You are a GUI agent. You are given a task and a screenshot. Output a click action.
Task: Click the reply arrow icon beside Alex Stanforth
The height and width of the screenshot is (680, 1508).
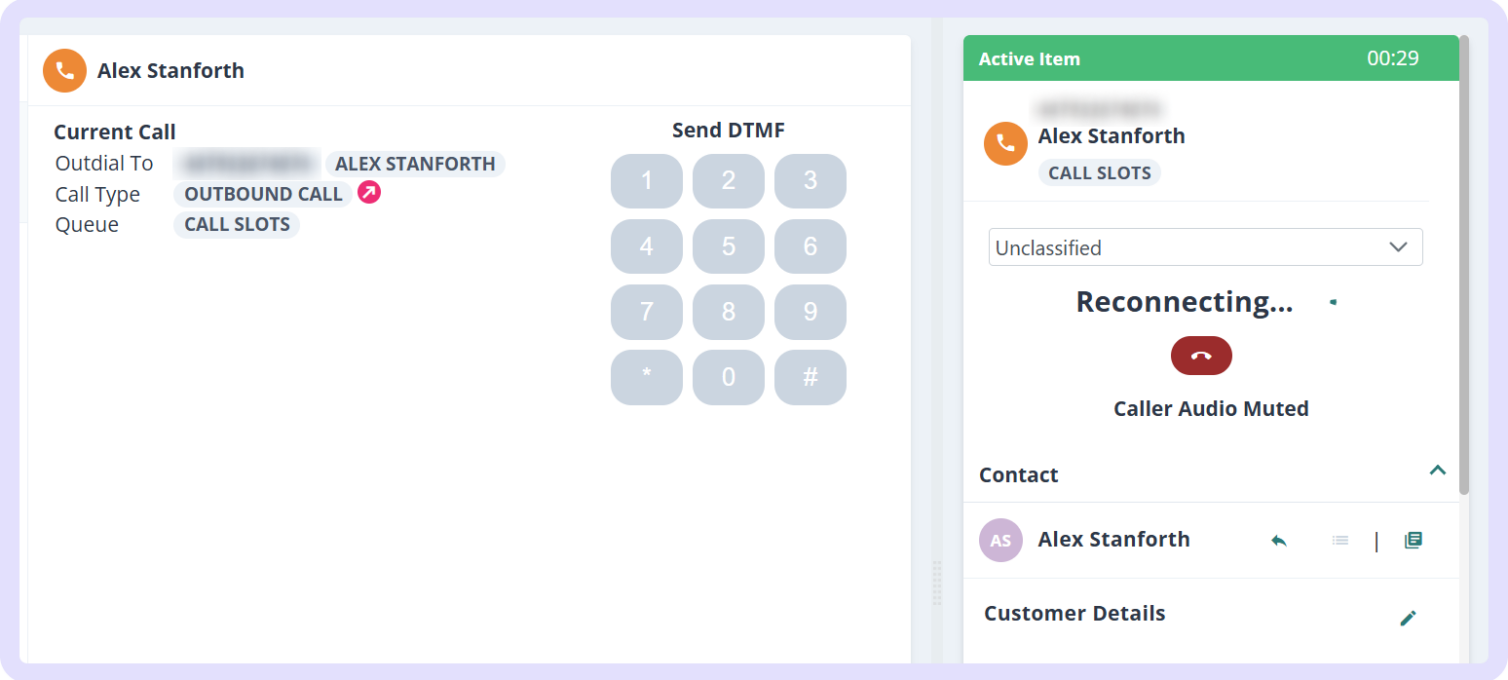point(1279,540)
